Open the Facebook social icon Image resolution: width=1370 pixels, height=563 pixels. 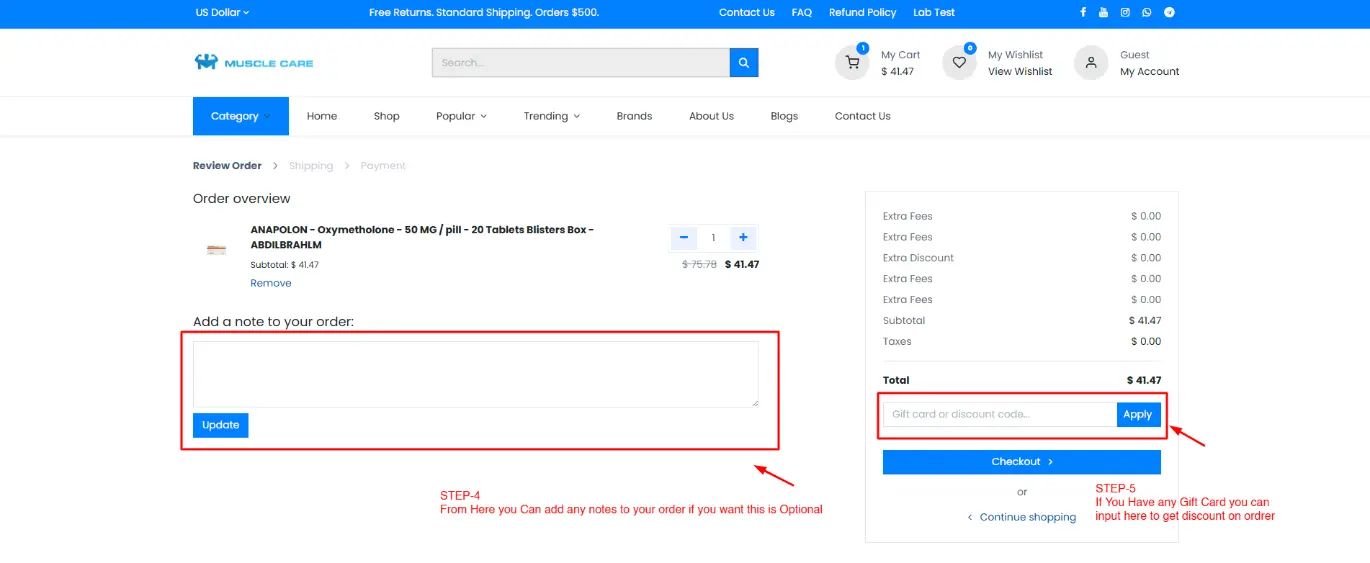1083,13
